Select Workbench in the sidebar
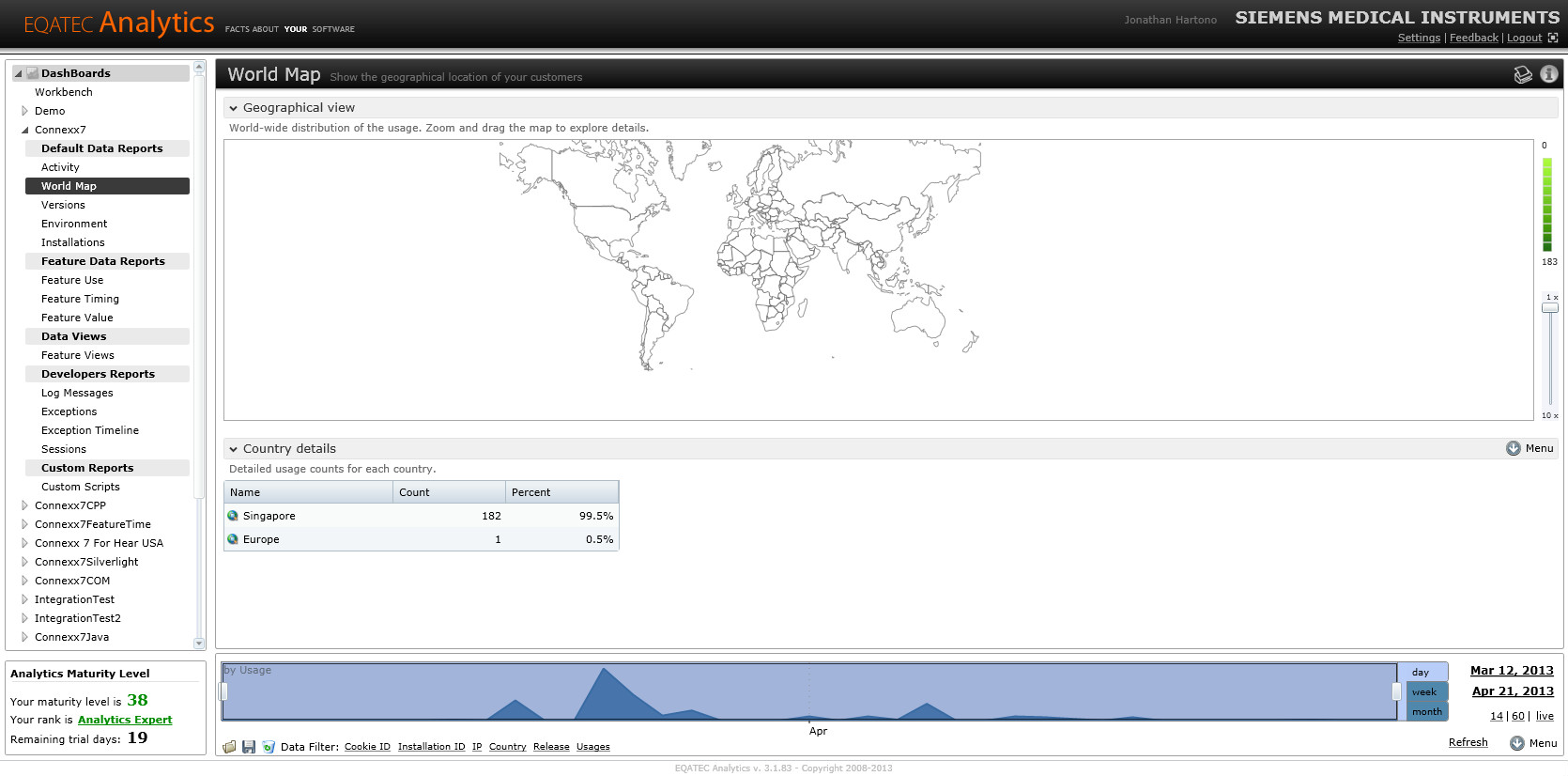This screenshot has width=1568, height=776. [64, 92]
